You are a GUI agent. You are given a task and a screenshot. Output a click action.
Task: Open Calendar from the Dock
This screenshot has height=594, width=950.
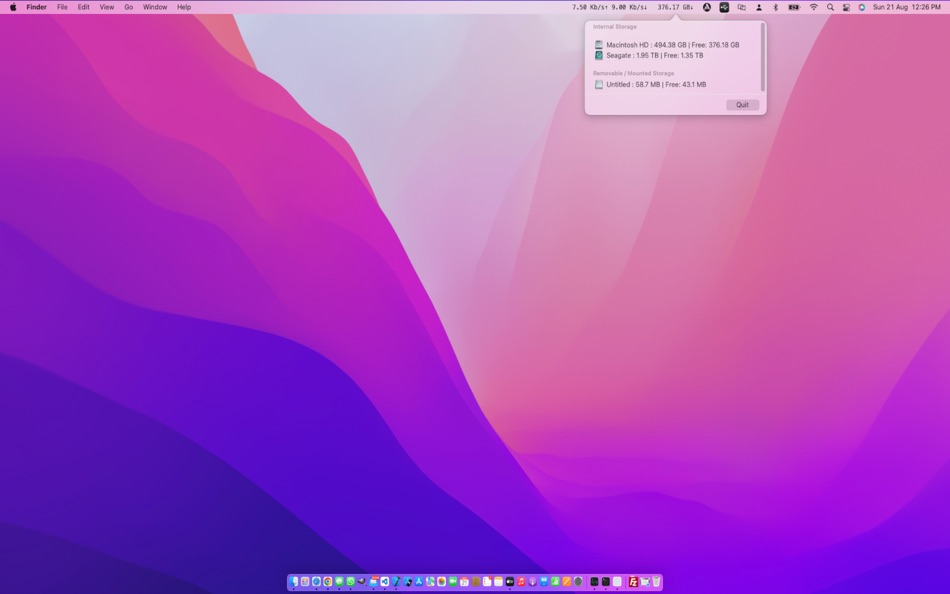[464, 581]
